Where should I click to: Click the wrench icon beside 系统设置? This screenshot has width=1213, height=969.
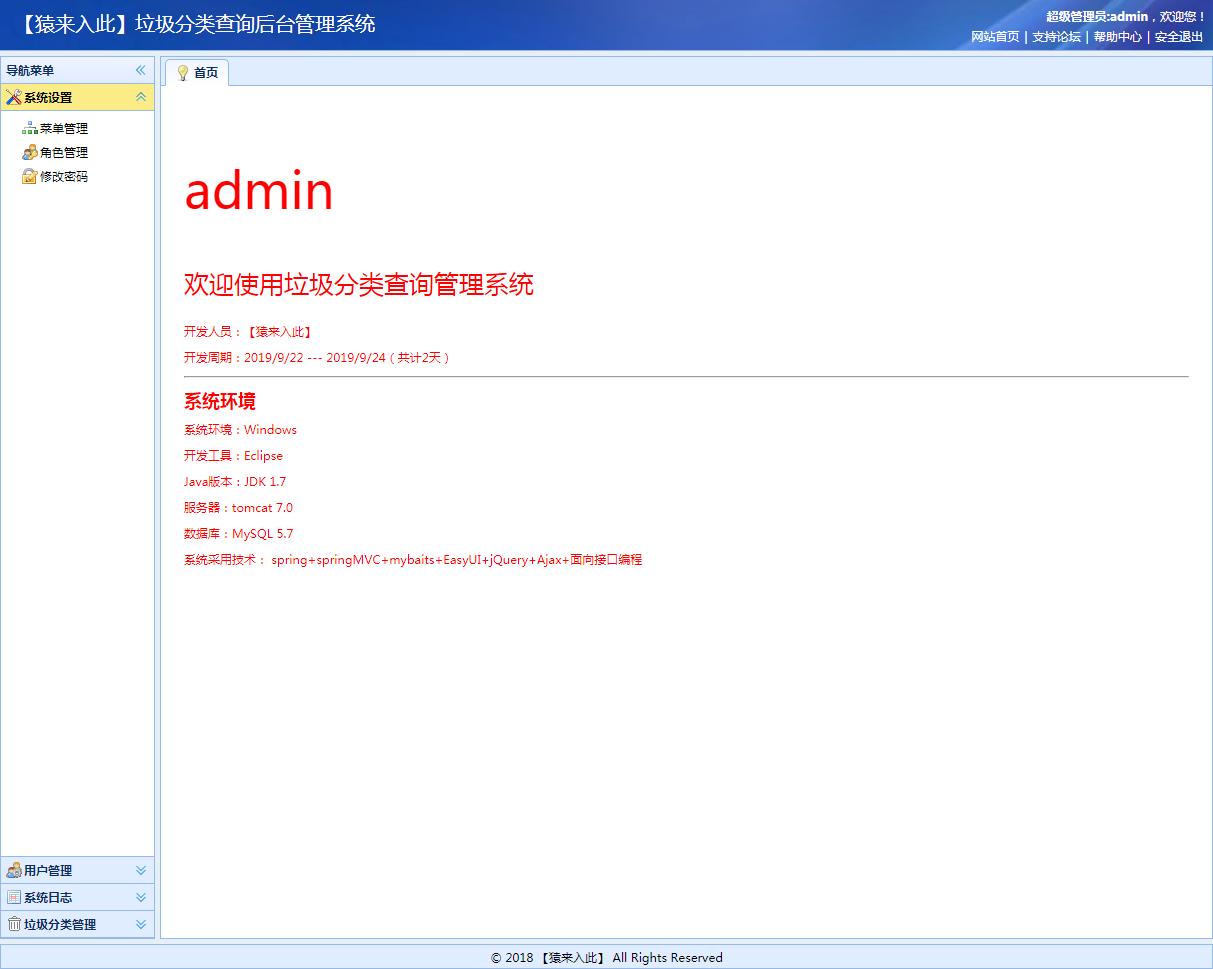tap(16, 97)
